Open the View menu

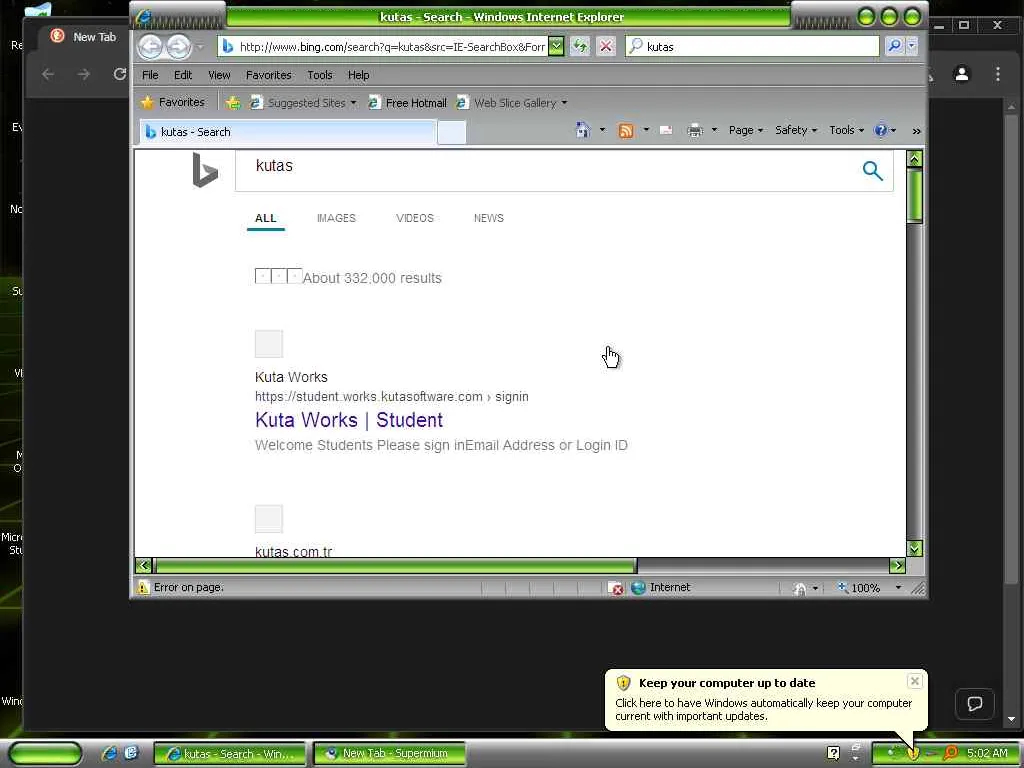point(219,75)
